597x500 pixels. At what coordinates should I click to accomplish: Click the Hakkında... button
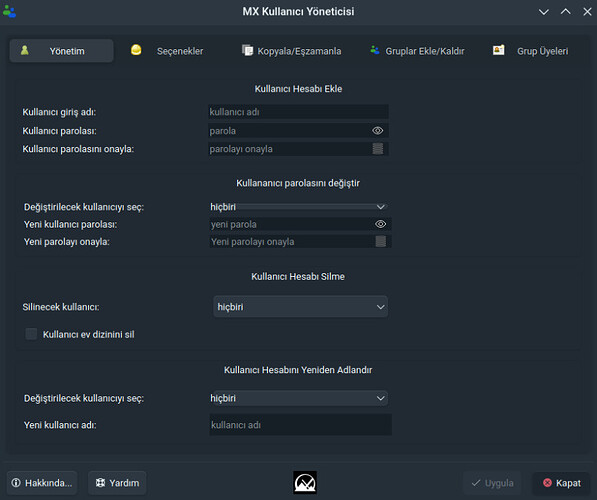[42, 483]
